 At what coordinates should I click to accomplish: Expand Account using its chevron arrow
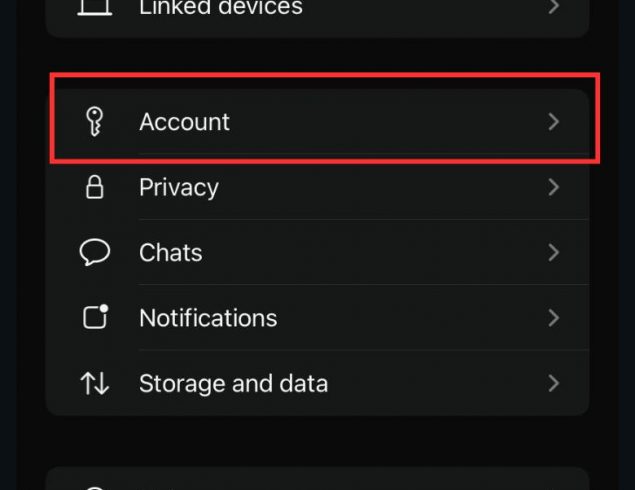pyautogui.click(x=554, y=122)
